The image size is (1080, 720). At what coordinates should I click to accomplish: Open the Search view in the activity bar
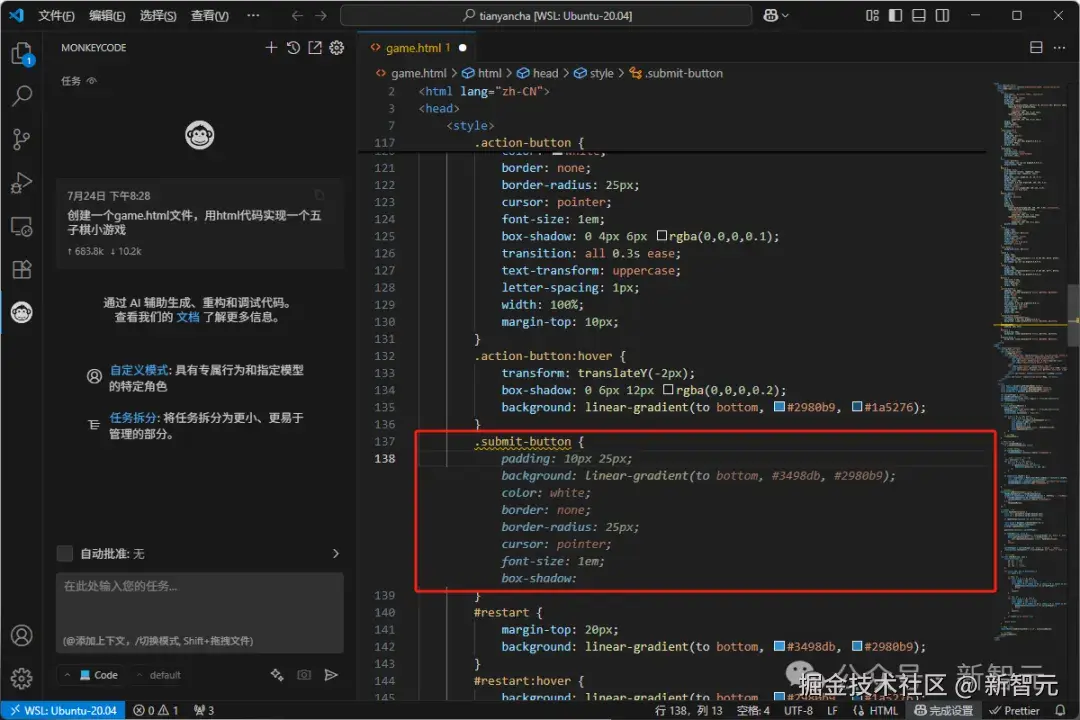click(x=21, y=96)
